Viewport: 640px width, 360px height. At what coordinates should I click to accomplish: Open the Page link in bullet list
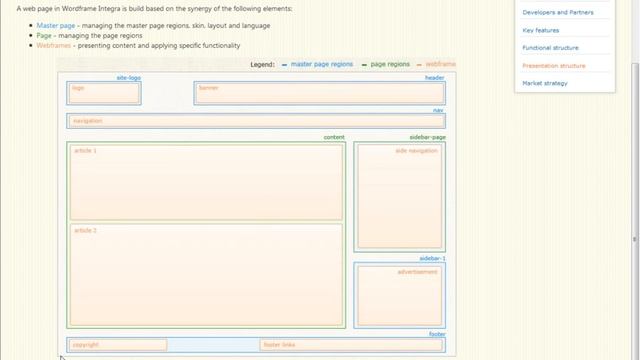tap(44, 36)
